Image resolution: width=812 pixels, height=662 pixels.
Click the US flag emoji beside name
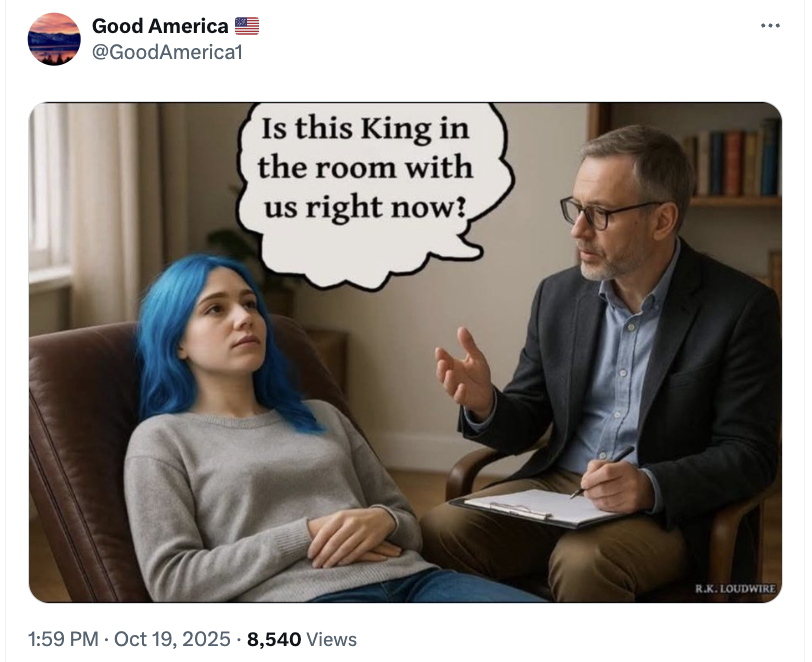point(246,26)
